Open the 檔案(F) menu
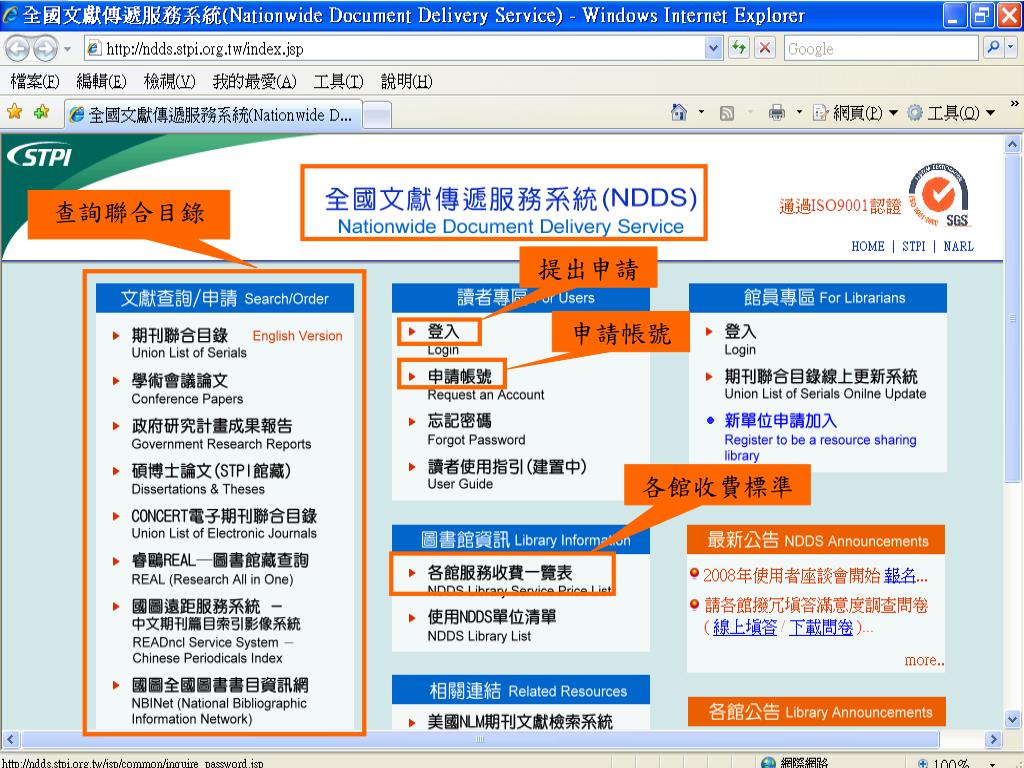The image size is (1024, 768). pyautogui.click(x=34, y=82)
